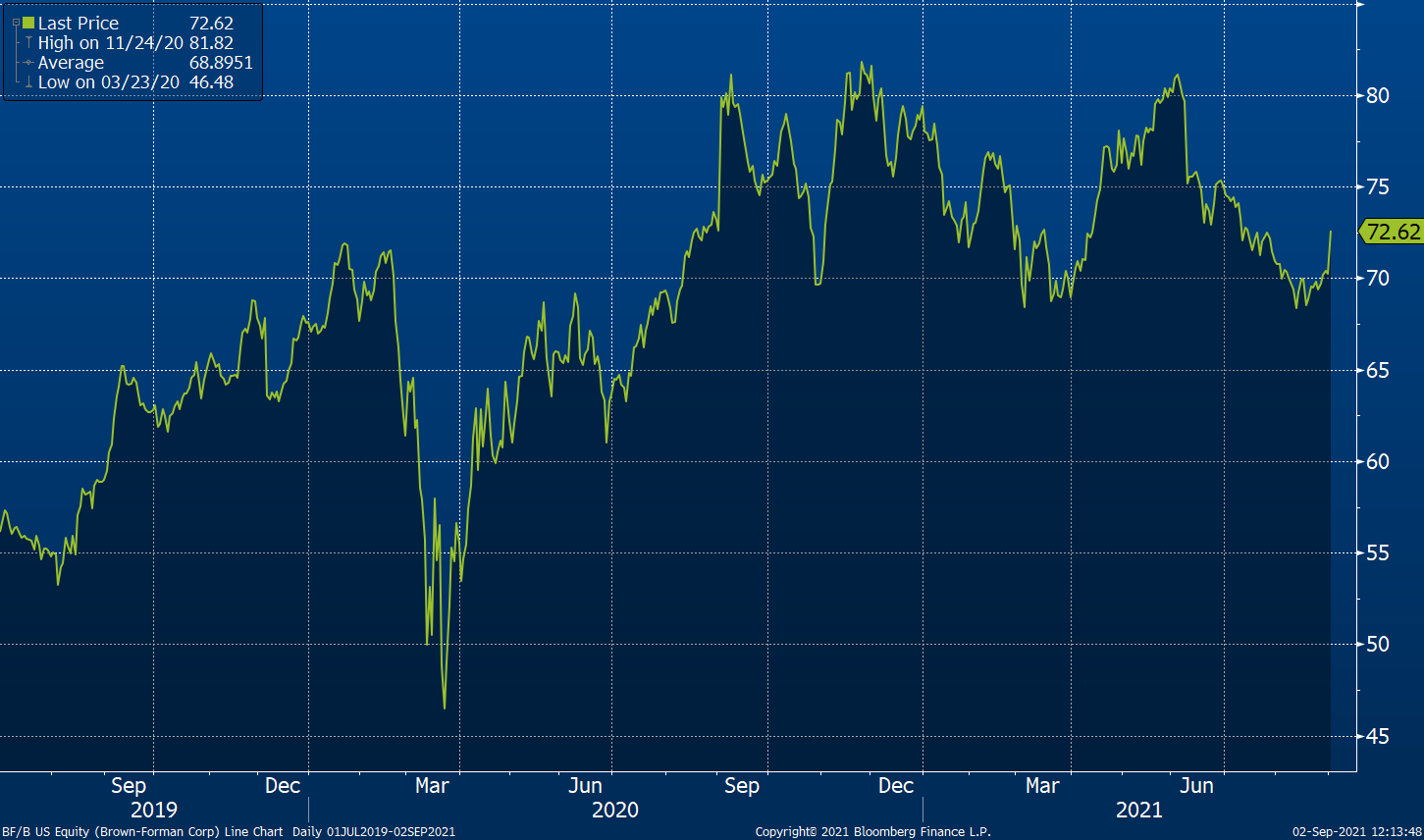Click the 80 label on price axis
Viewport: 1424px width, 840px height.
(x=1378, y=95)
